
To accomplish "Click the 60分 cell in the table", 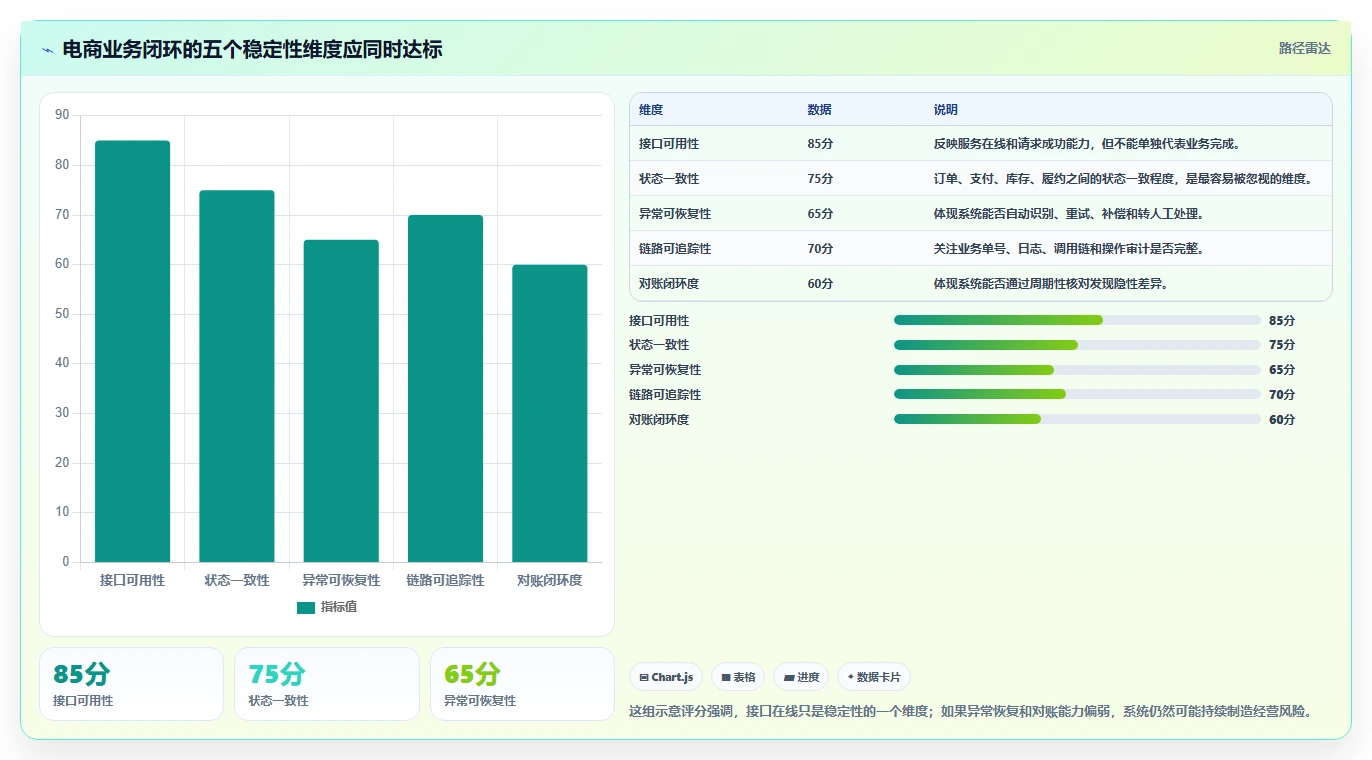I will (820, 284).
